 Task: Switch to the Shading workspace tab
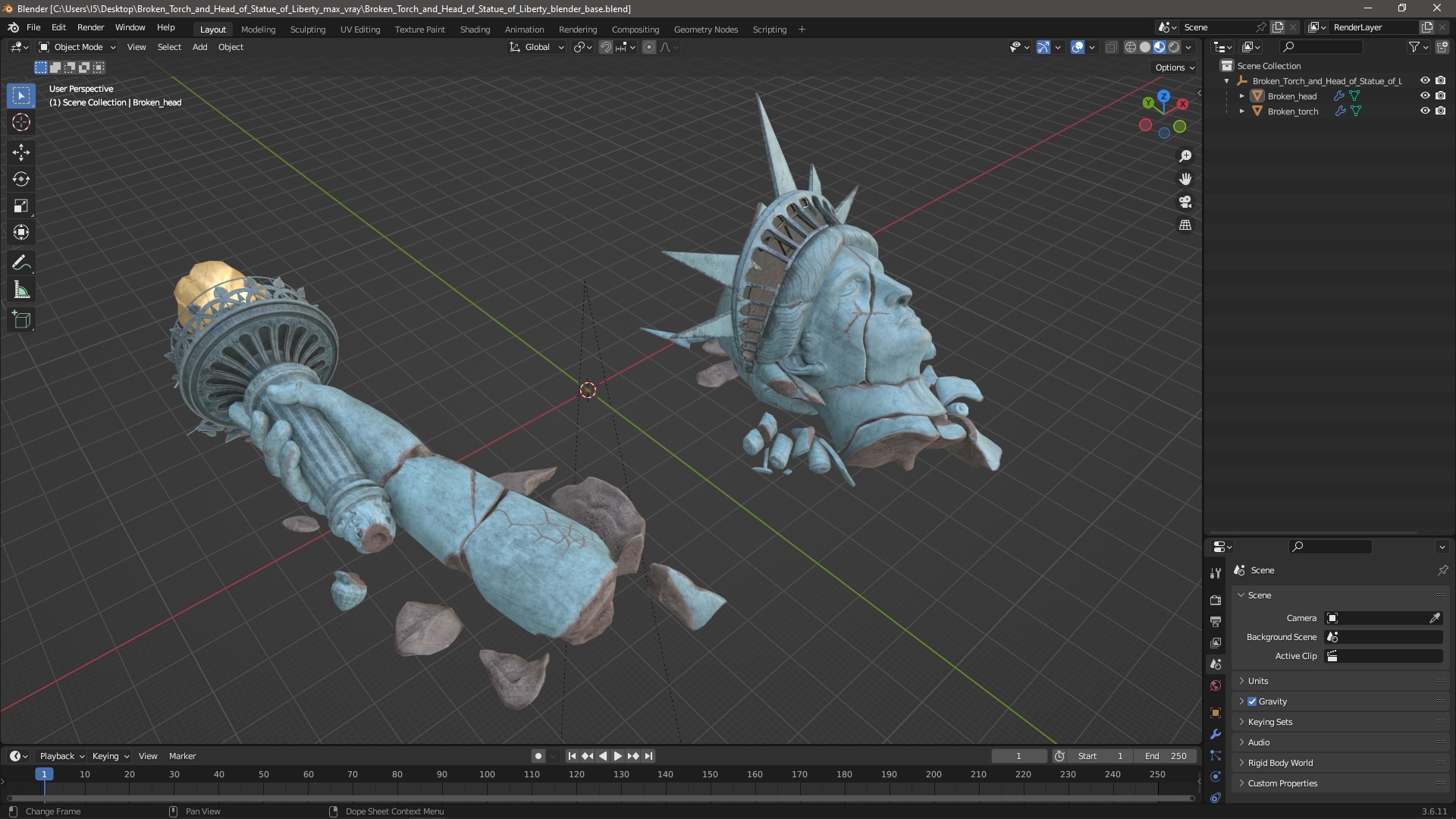[475, 30]
